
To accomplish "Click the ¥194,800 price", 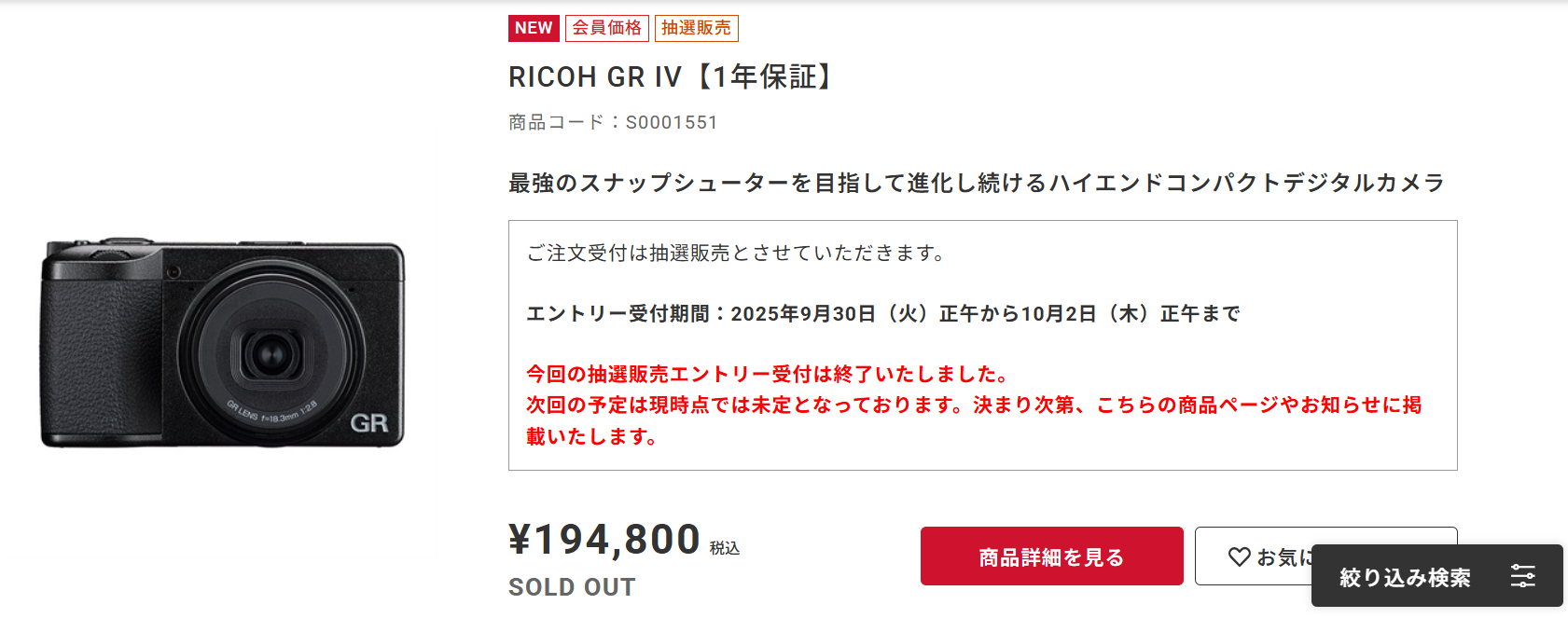I will (604, 539).
